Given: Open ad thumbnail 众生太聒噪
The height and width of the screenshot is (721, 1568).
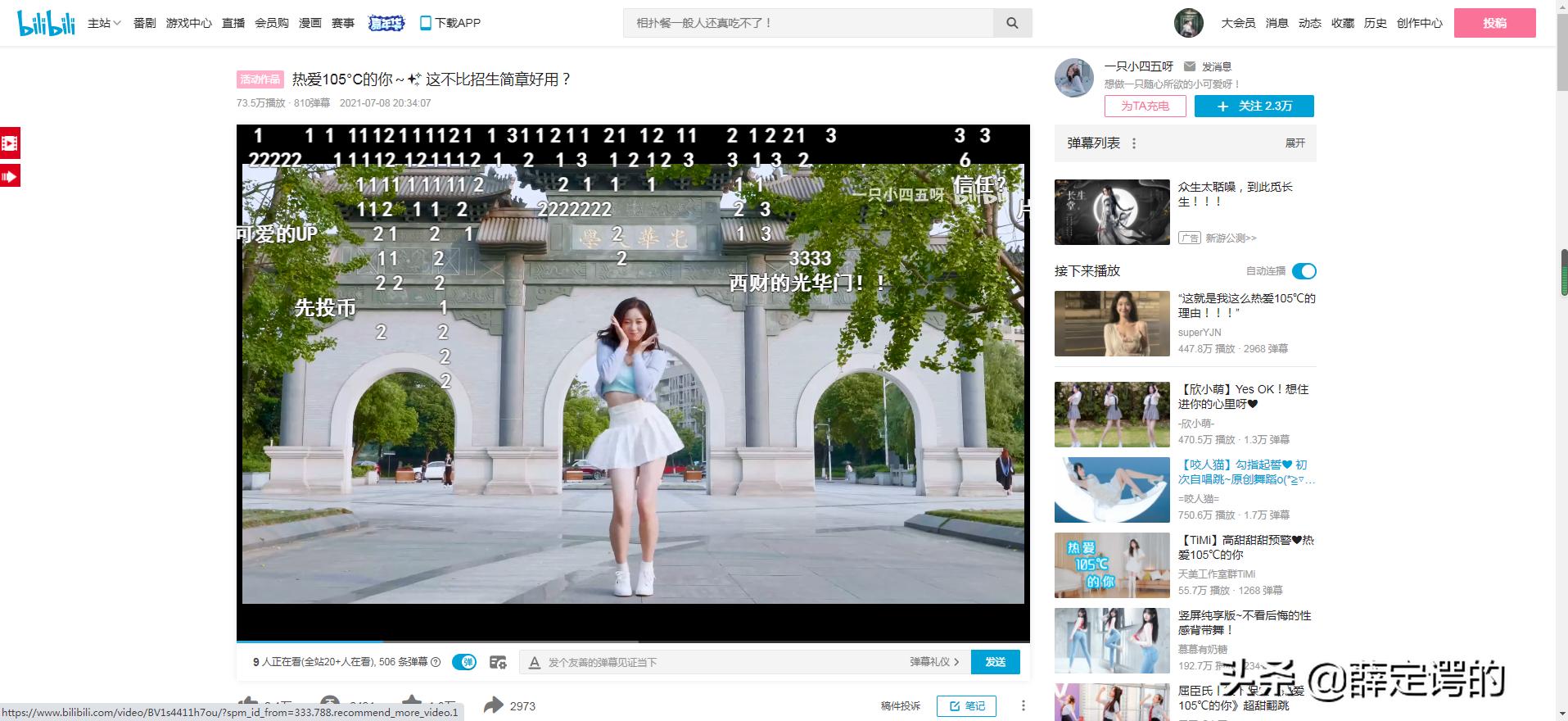Looking at the screenshot, I should pyautogui.click(x=1112, y=212).
